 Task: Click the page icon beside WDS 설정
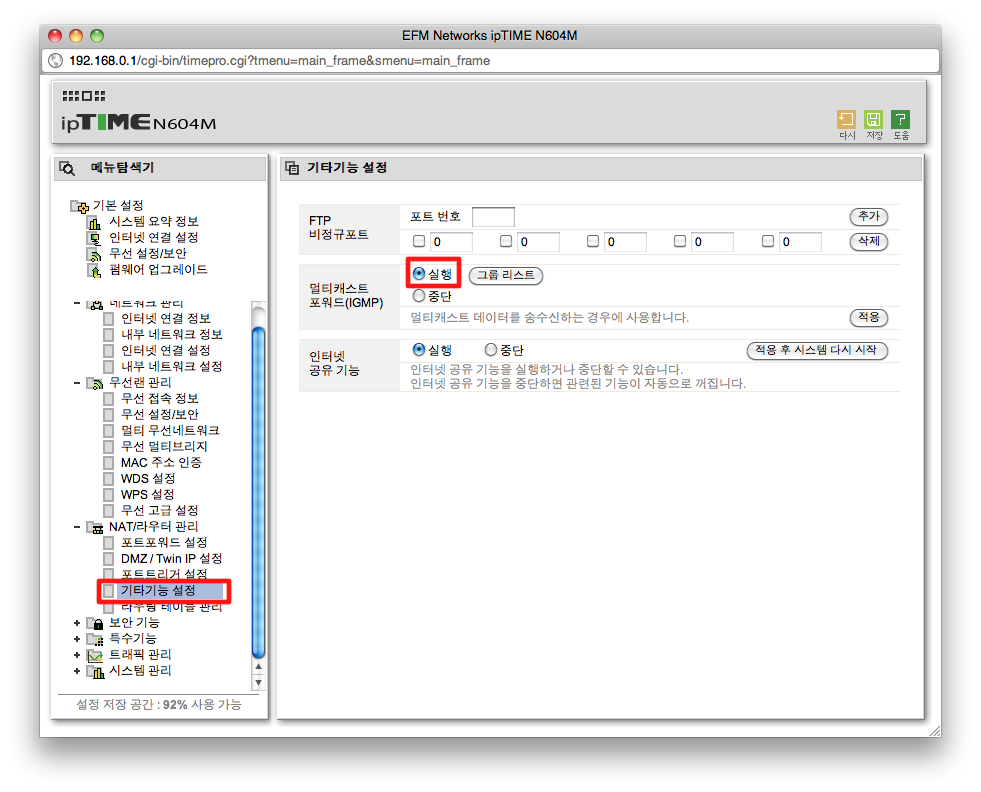(109, 479)
